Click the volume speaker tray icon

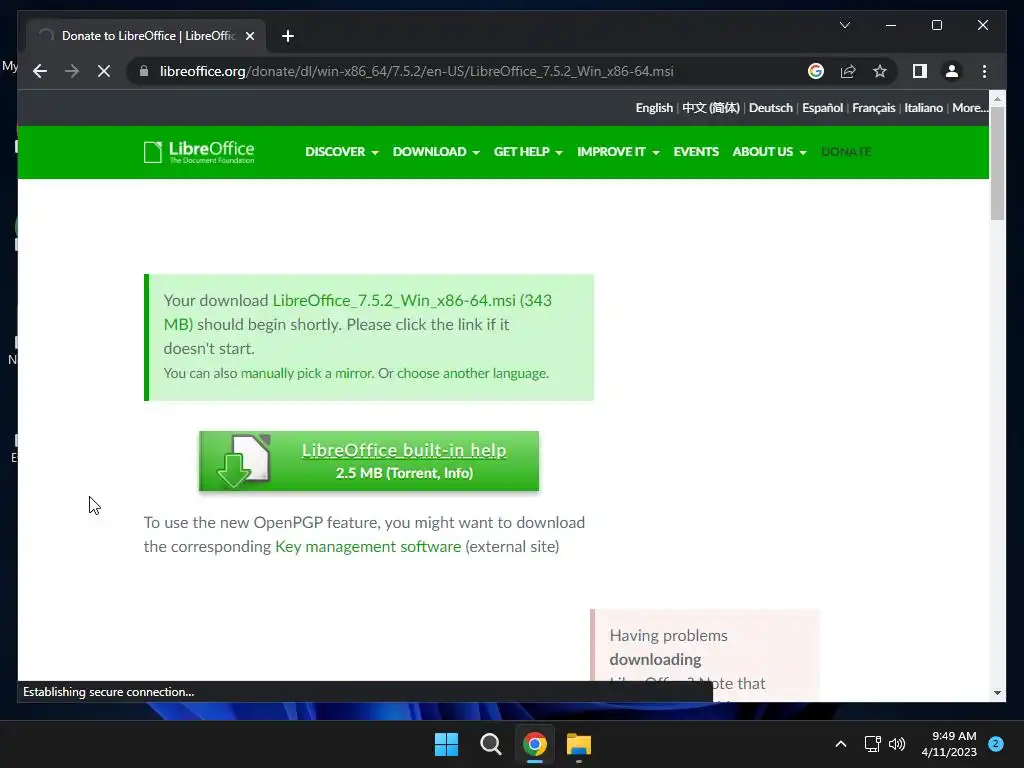point(897,744)
